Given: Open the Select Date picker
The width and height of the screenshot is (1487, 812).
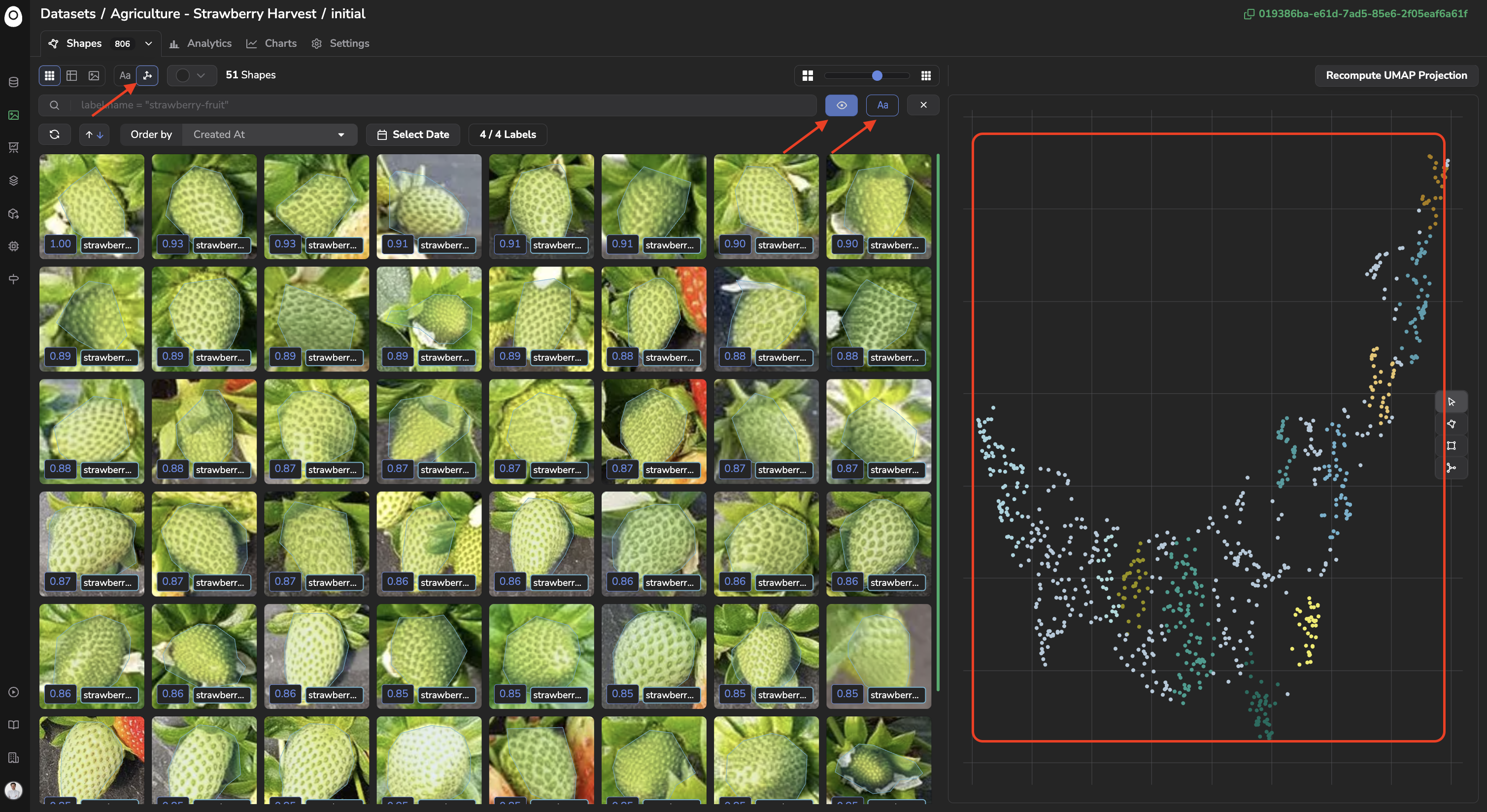Looking at the screenshot, I should pos(413,135).
